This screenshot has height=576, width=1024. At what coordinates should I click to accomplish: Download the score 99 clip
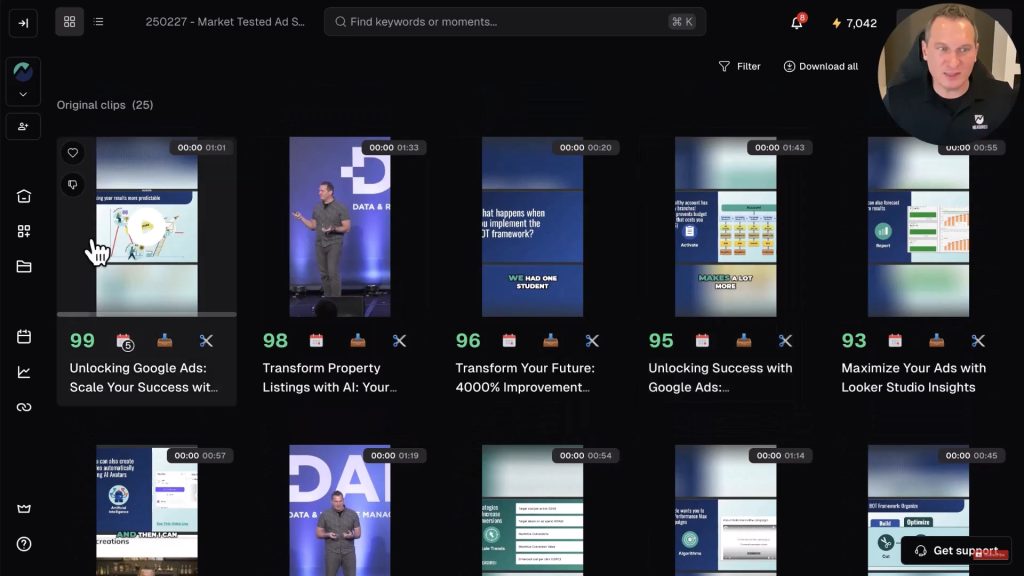click(x=165, y=340)
